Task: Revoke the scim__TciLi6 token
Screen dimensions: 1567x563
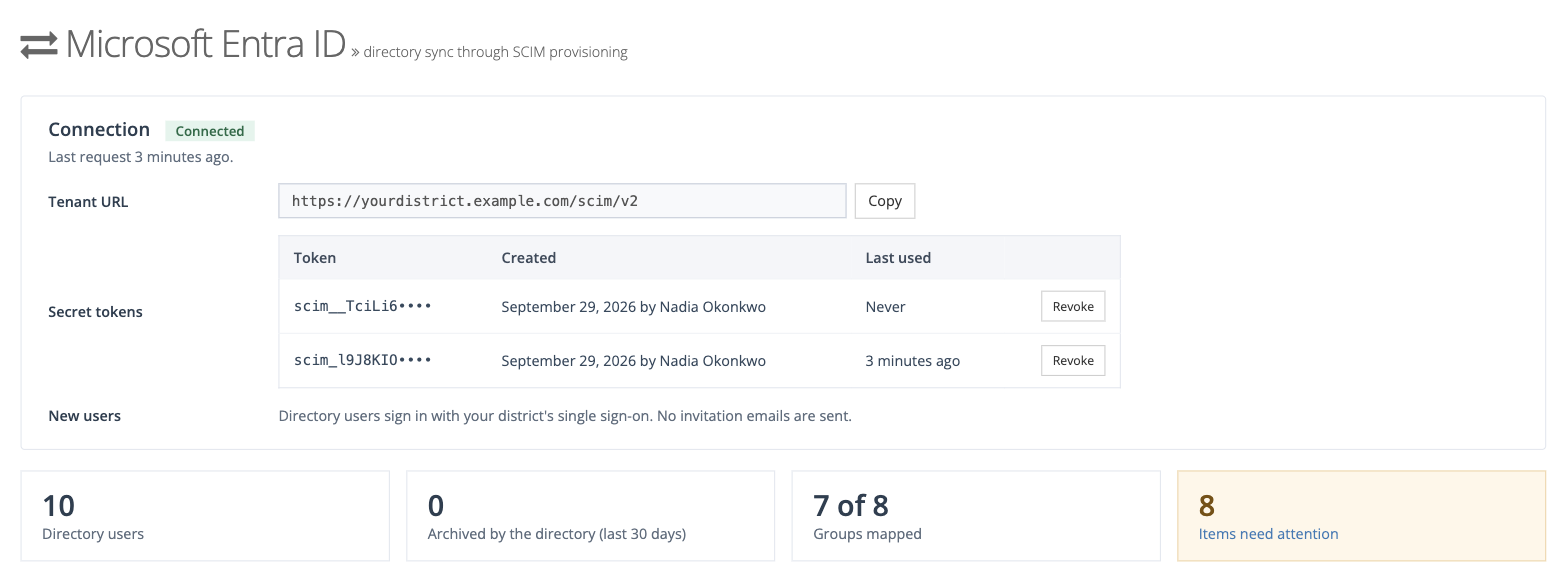Action: point(1073,307)
